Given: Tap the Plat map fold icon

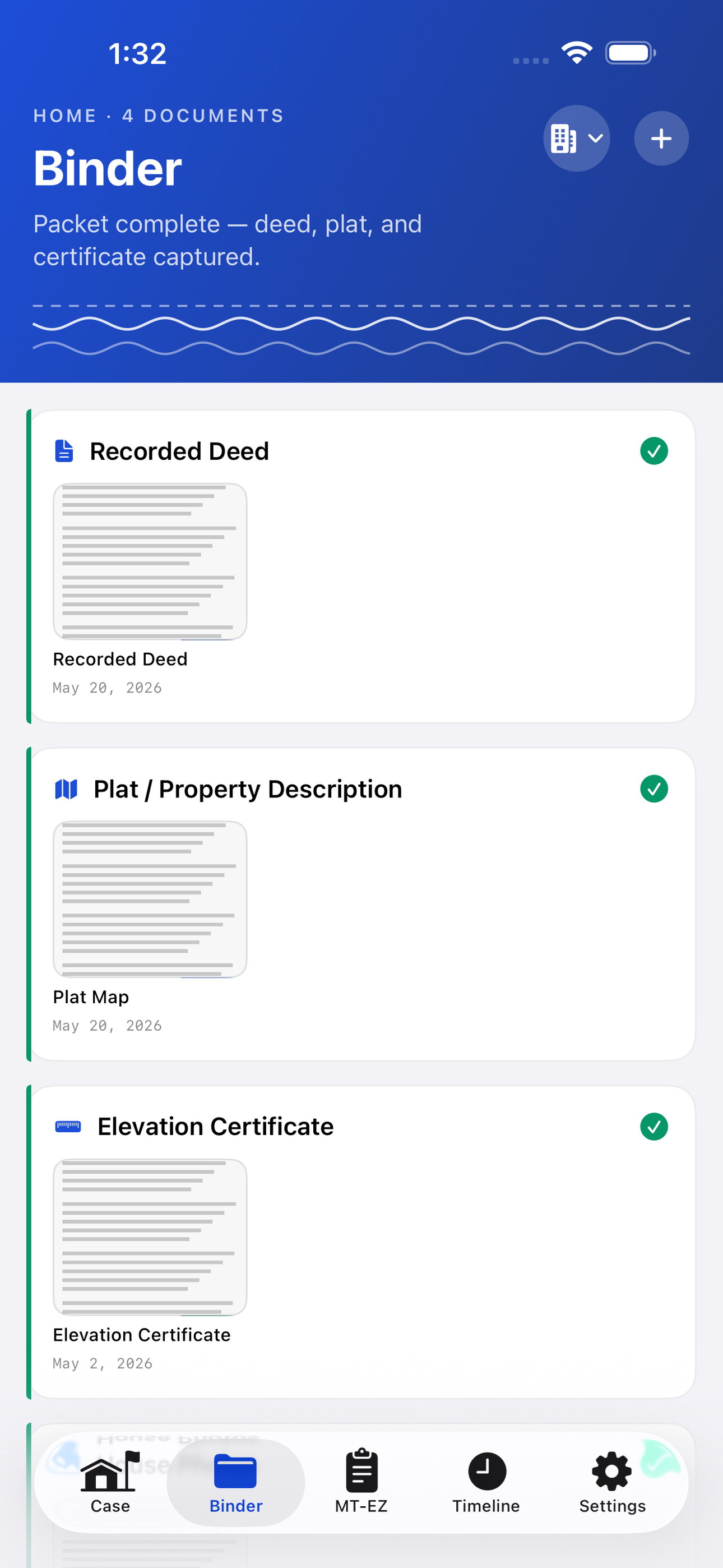Looking at the screenshot, I should tap(66, 789).
